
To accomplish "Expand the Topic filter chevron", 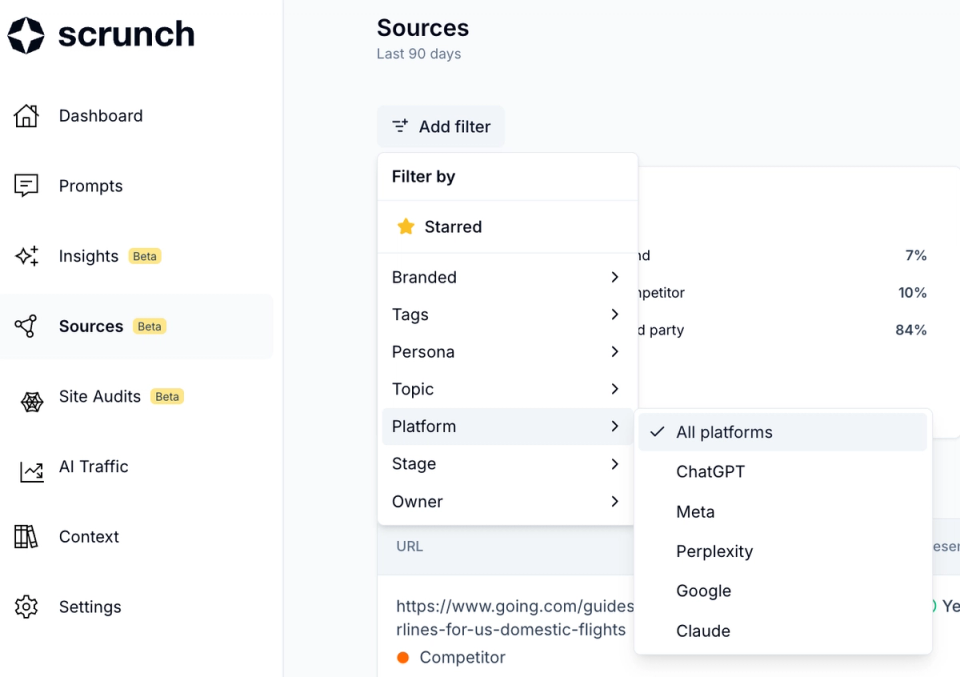I will (615, 389).
